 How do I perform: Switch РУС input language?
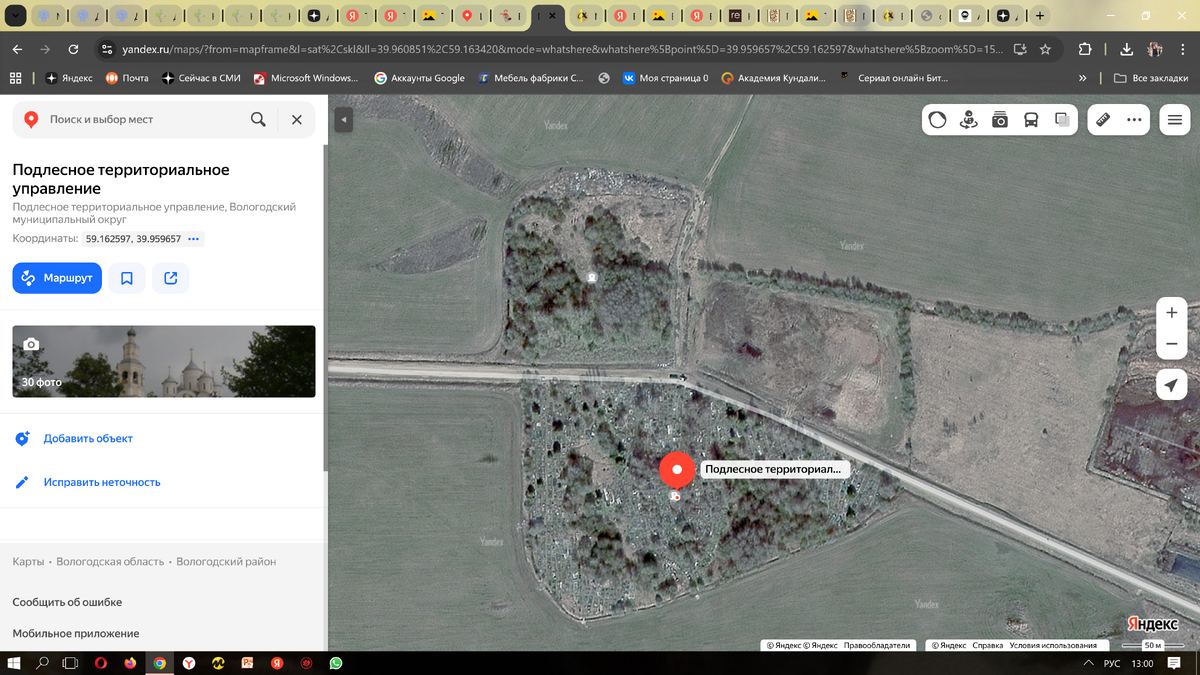[x=1112, y=663]
